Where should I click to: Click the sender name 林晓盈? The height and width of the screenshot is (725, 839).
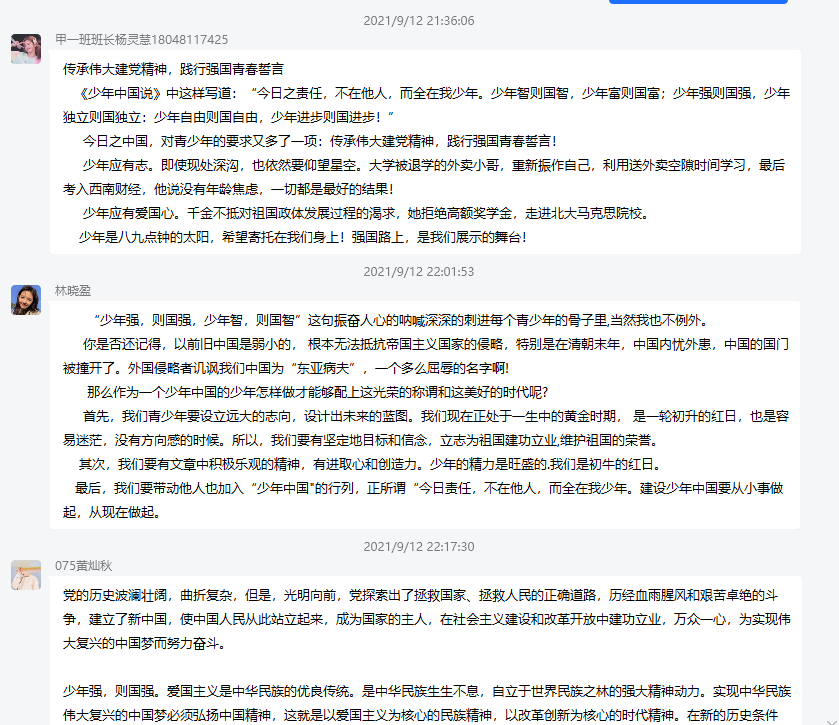click(73, 290)
